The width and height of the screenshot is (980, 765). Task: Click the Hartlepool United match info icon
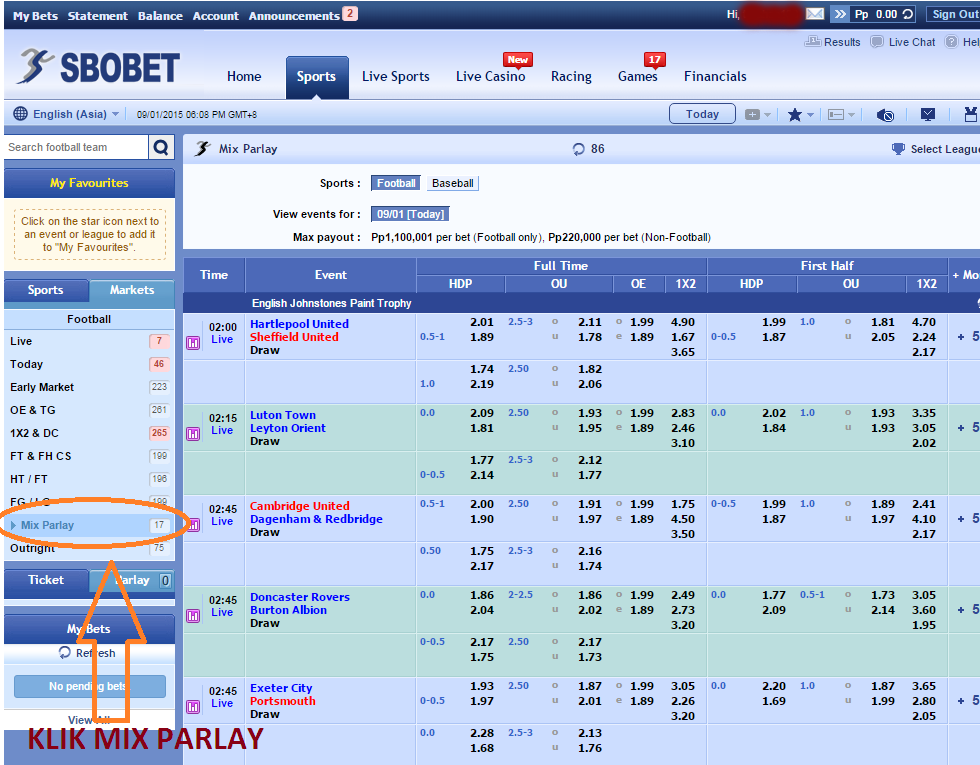coord(192,342)
